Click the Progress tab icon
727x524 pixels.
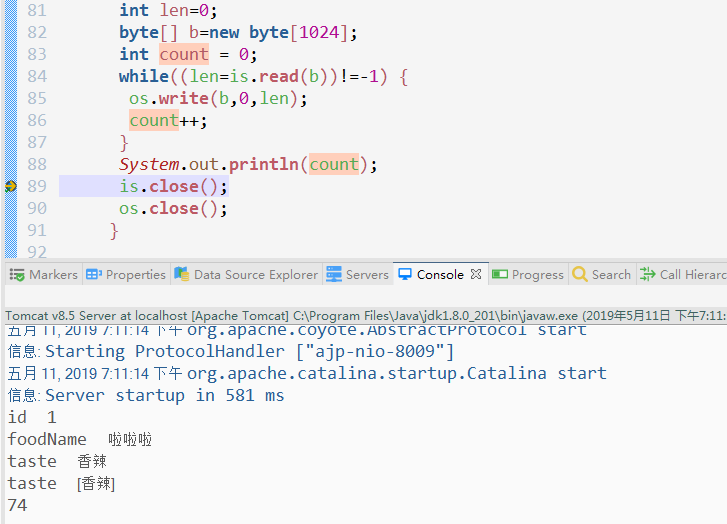(500, 275)
